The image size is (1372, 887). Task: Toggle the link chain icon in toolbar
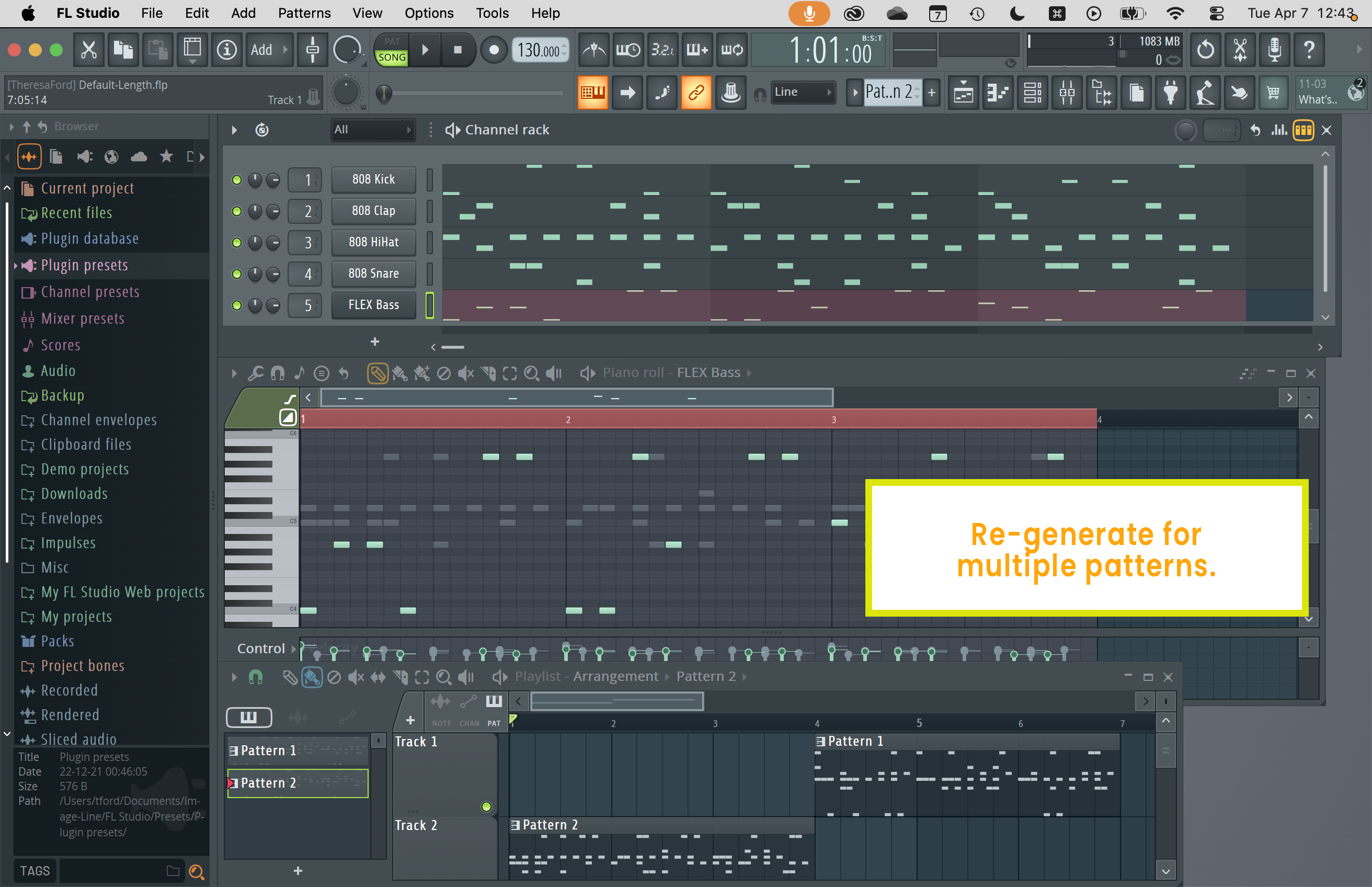click(x=696, y=93)
